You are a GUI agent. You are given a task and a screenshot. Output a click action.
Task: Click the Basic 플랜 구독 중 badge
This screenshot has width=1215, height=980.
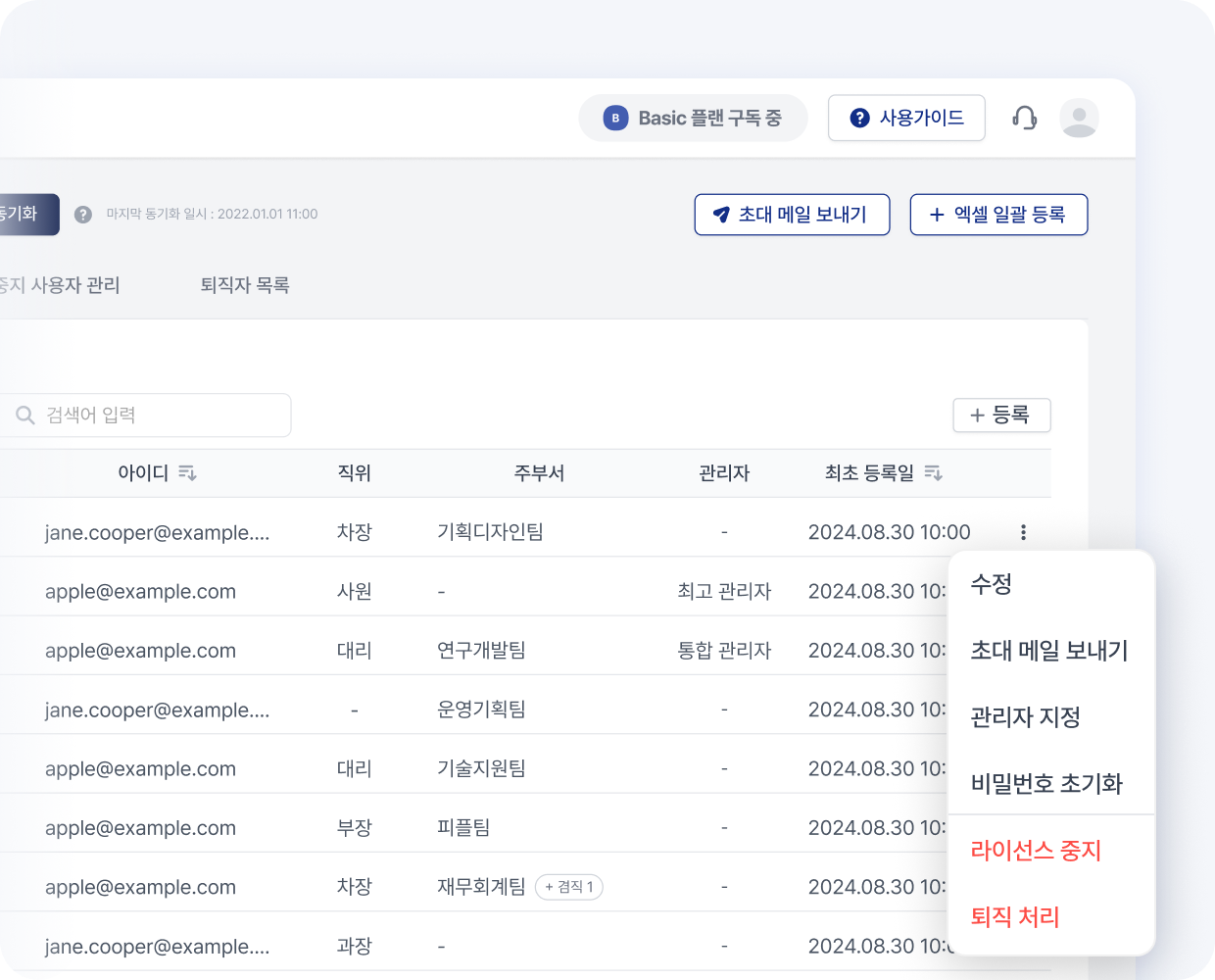[x=693, y=119]
